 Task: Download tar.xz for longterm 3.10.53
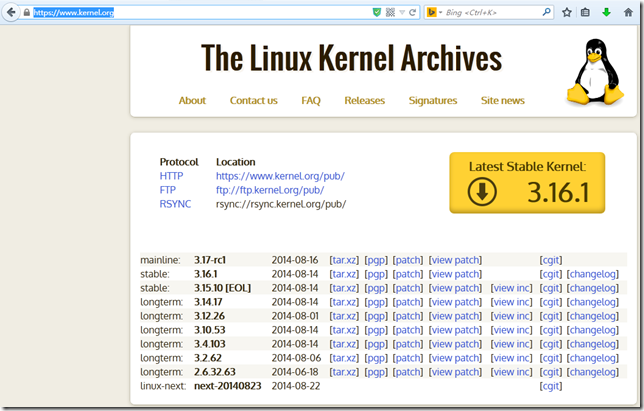pyautogui.click(x=344, y=330)
